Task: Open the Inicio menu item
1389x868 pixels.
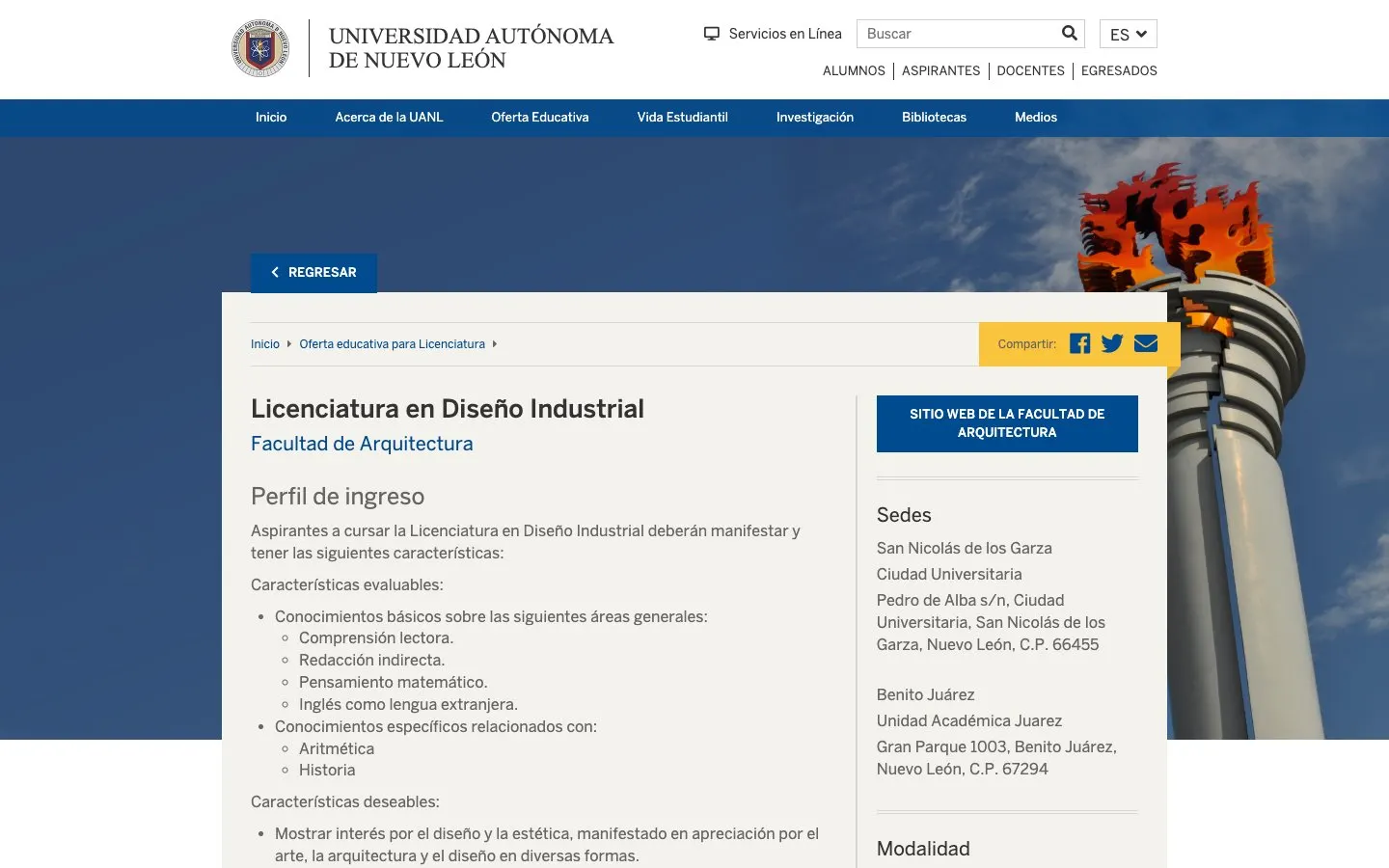Action: 271,117
